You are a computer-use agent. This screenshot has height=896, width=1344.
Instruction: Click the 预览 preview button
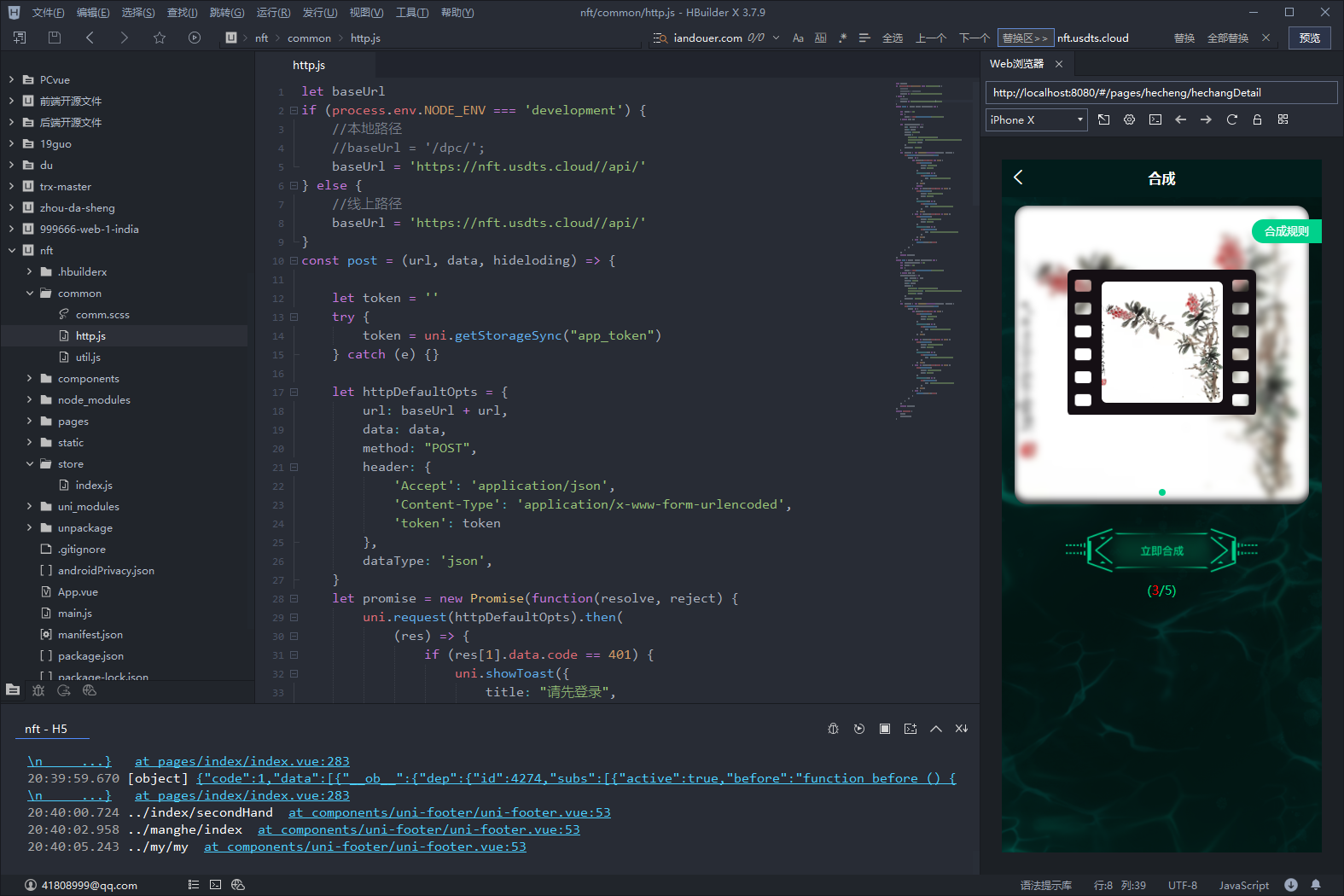tap(1309, 38)
